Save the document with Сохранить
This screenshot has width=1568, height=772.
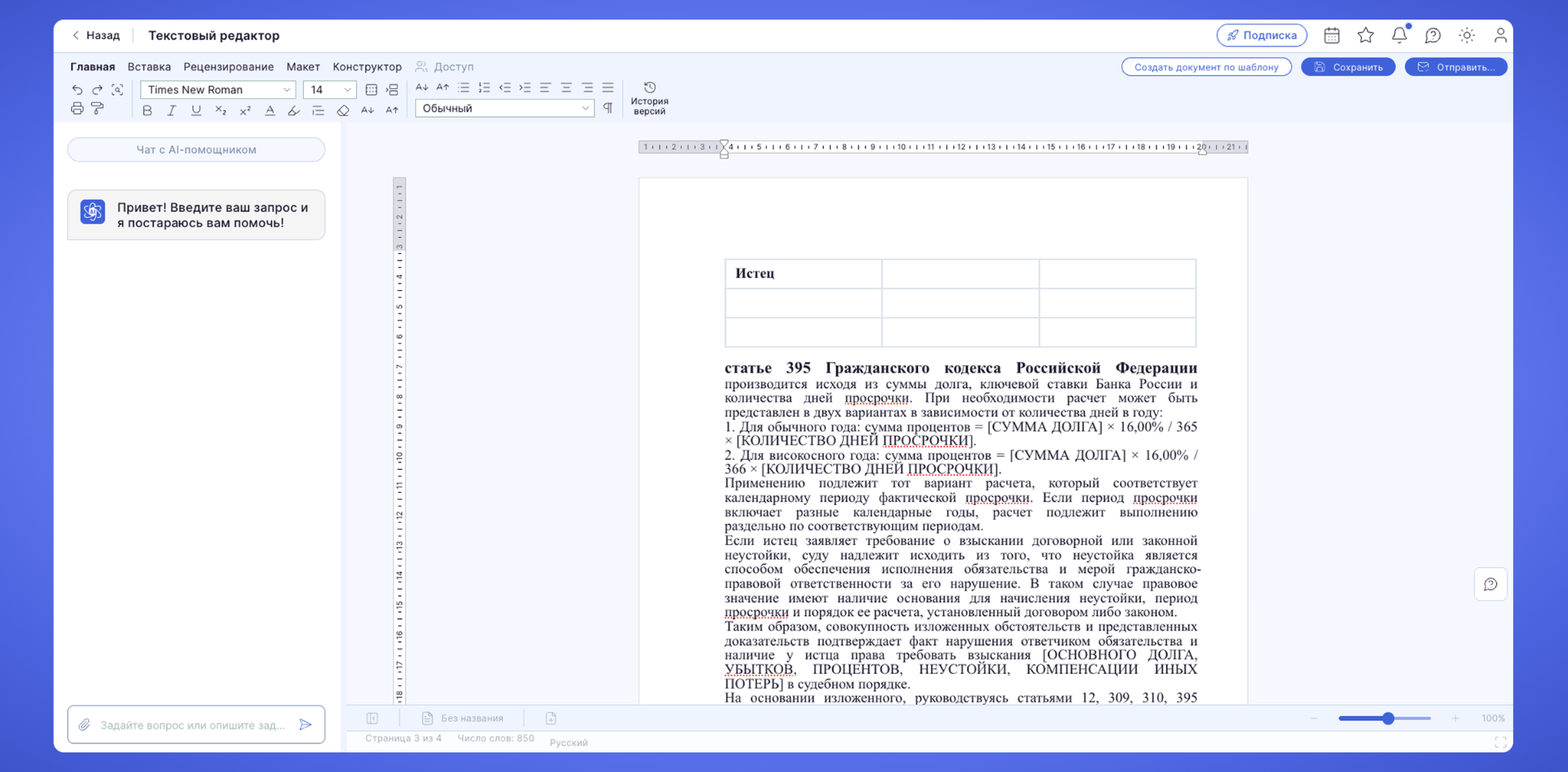click(1348, 67)
